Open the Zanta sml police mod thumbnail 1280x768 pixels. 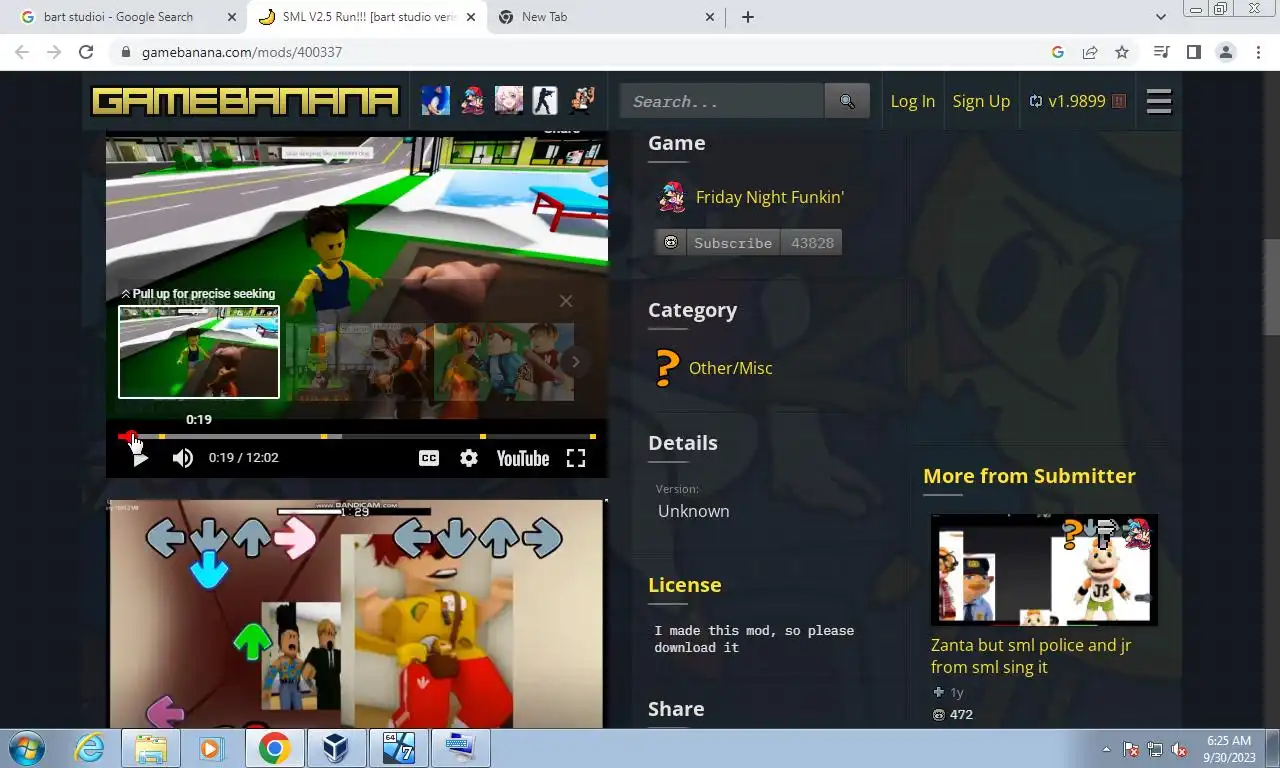tap(1044, 570)
